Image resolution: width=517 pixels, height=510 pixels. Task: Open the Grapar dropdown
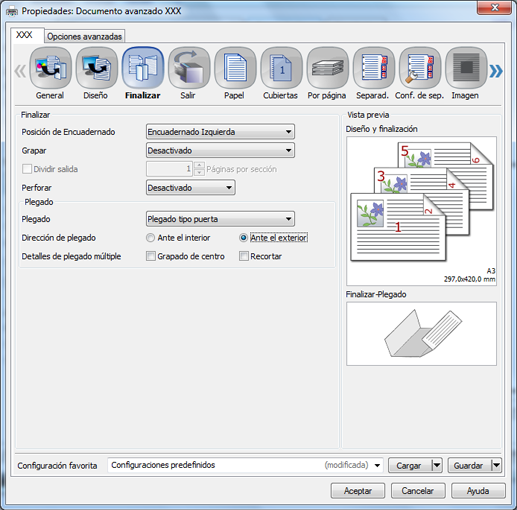tap(220, 150)
